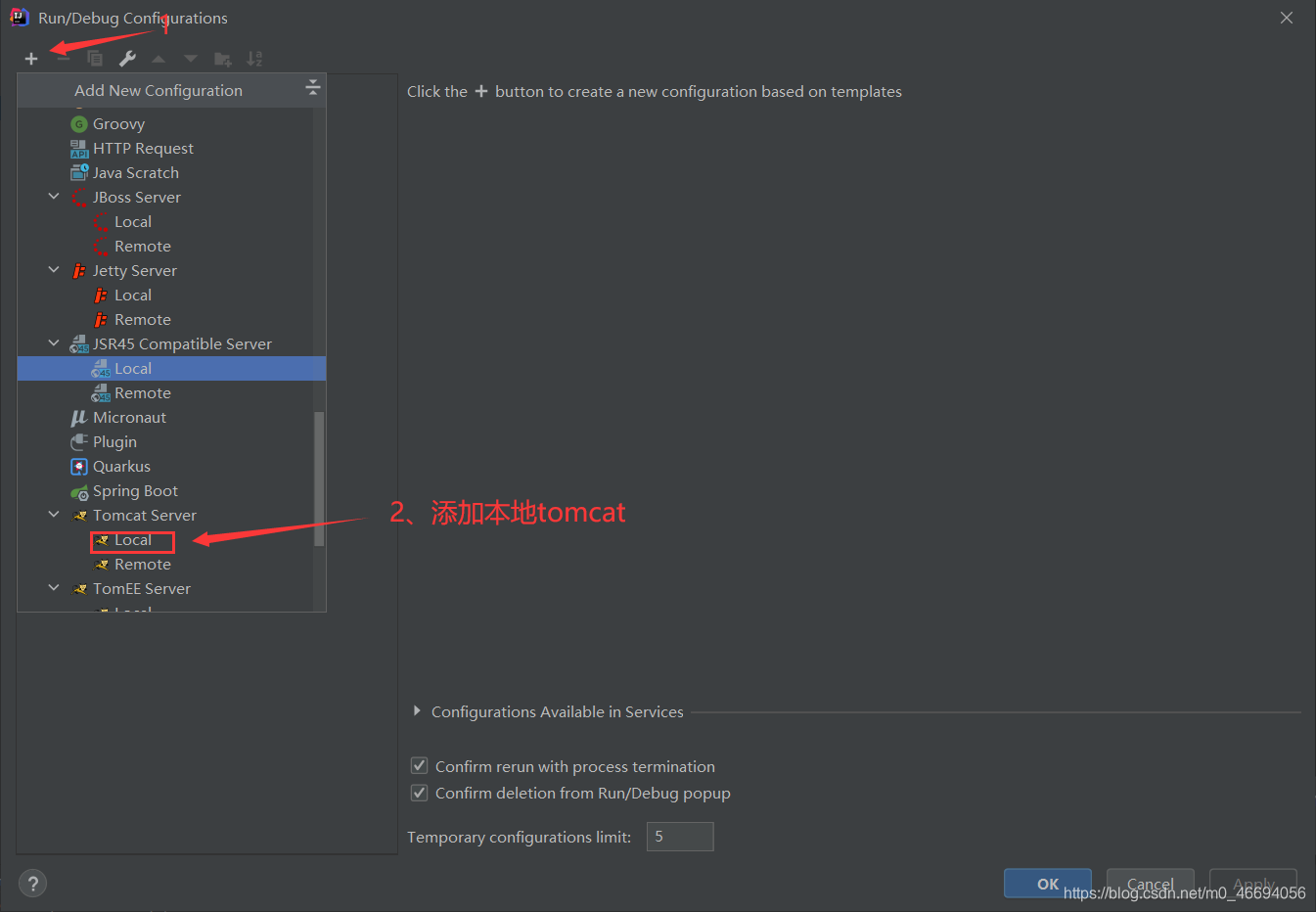The height and width of the screenshot is (912, 1316).
Task: Toggle Confirm deletion from Run/Debug popup
Action: coord(419,793)
